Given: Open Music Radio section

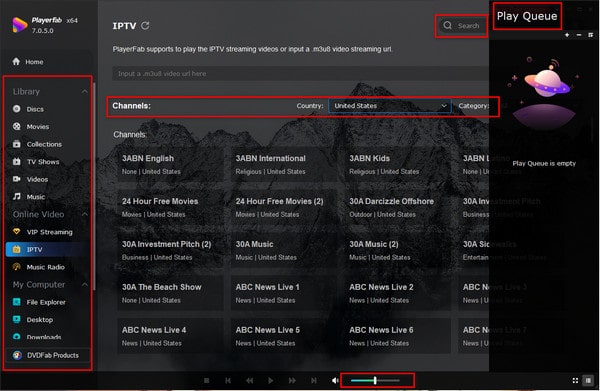Looking at the screenshot, I should pyautogui.click(x=39, y=267).
